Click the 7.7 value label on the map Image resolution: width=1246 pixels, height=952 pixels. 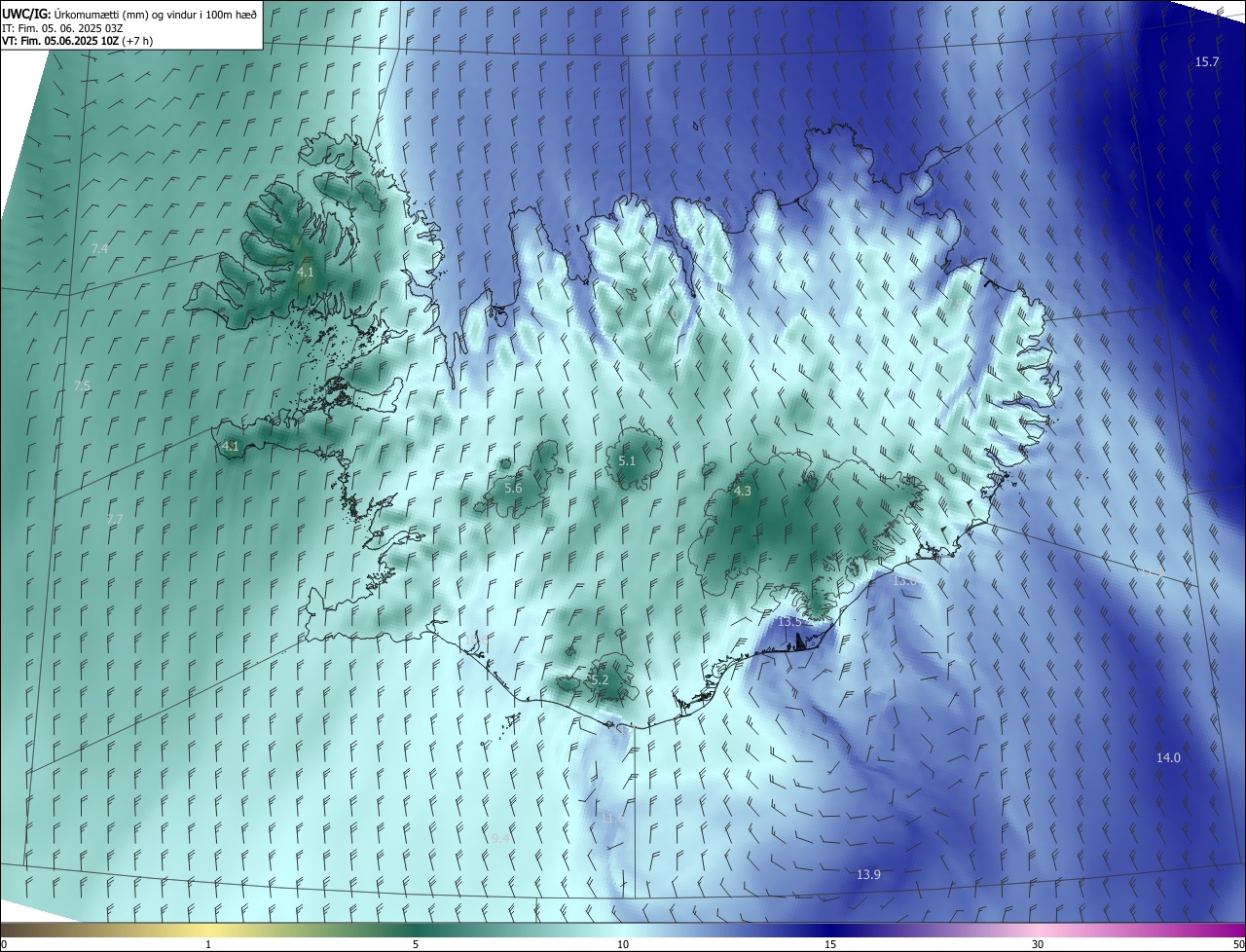click(x=115, y=520)
